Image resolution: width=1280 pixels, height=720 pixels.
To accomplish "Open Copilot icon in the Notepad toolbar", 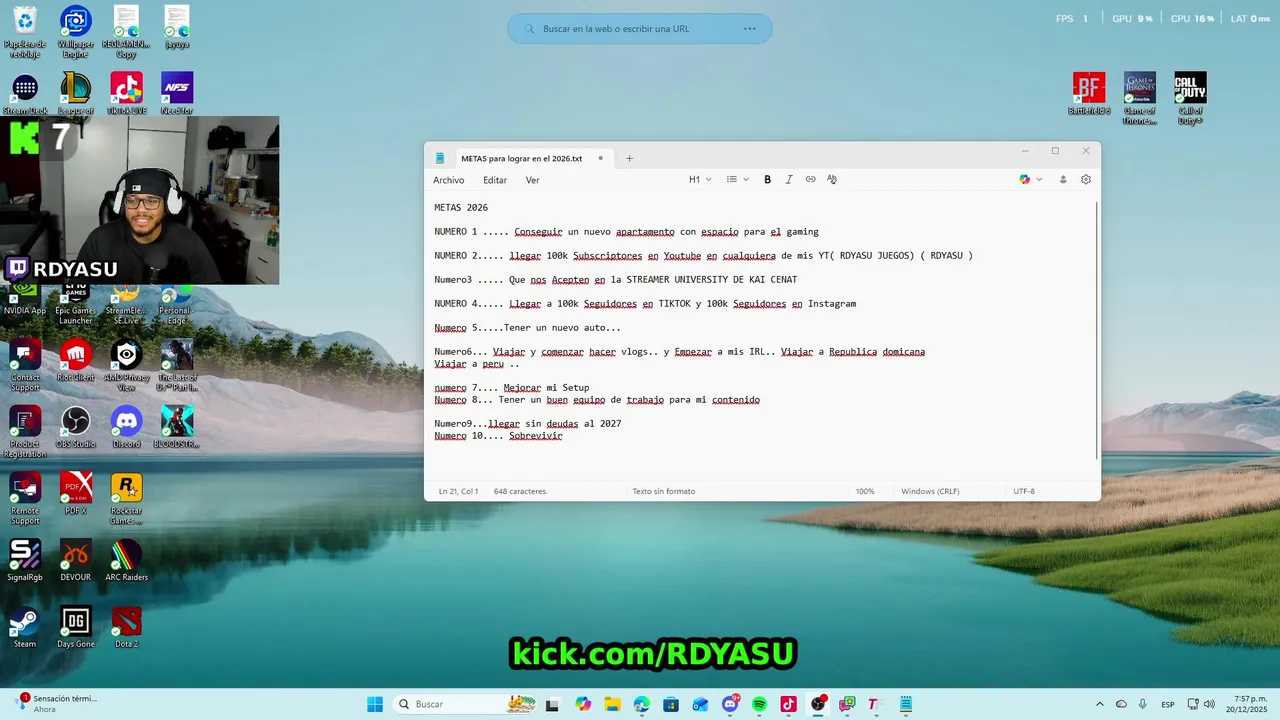I will coord(1024,180).
